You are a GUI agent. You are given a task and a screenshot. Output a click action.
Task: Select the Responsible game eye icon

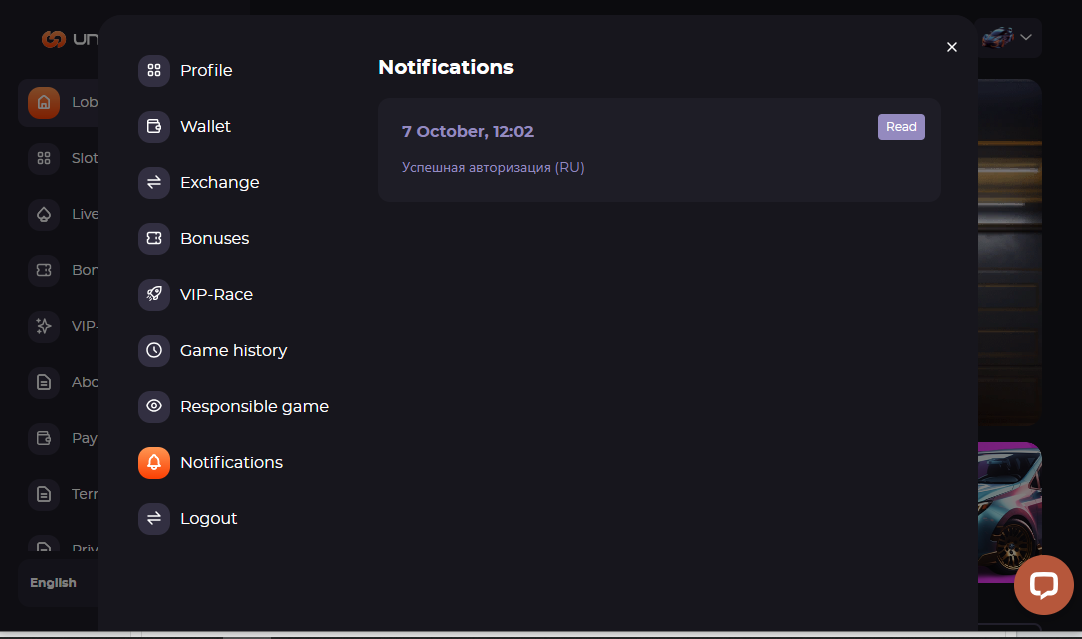click(154, 406)
